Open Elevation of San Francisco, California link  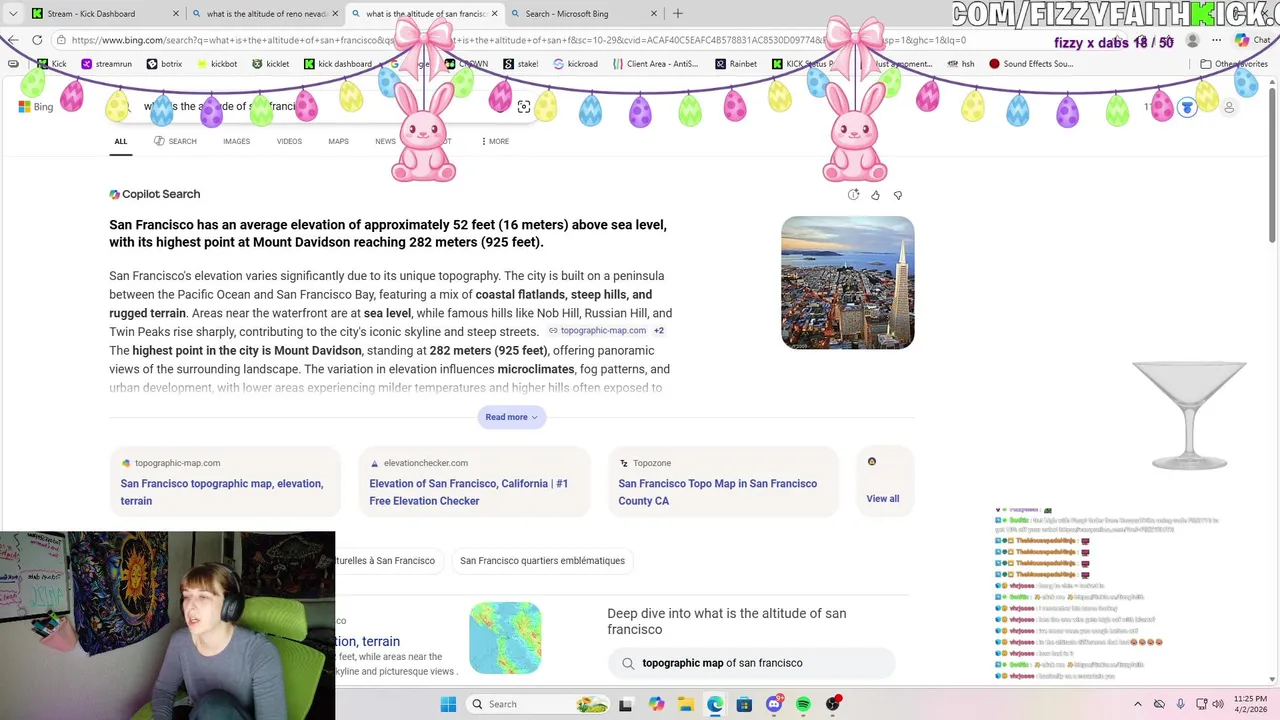pyautogui.click(x=469, y=492)
